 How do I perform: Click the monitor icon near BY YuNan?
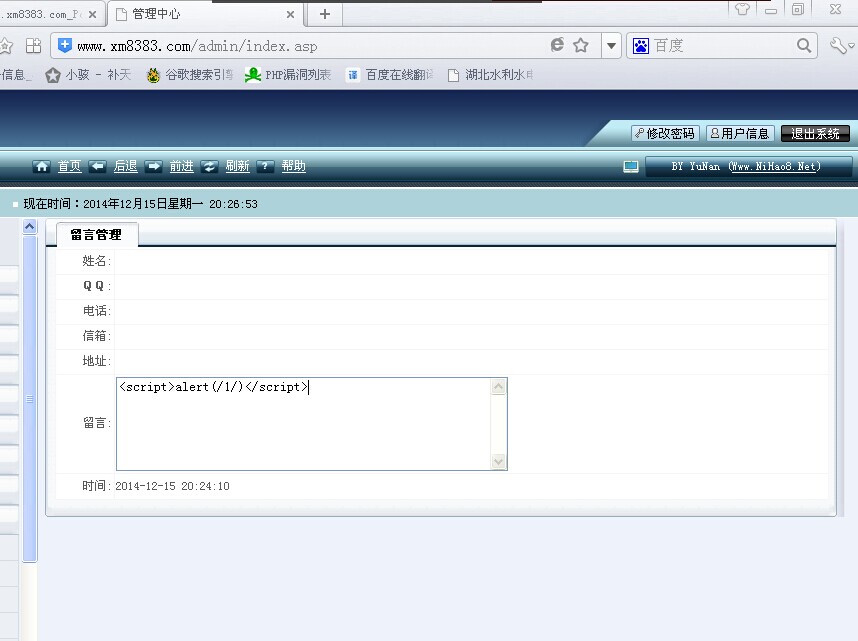[x=631, y=166]
